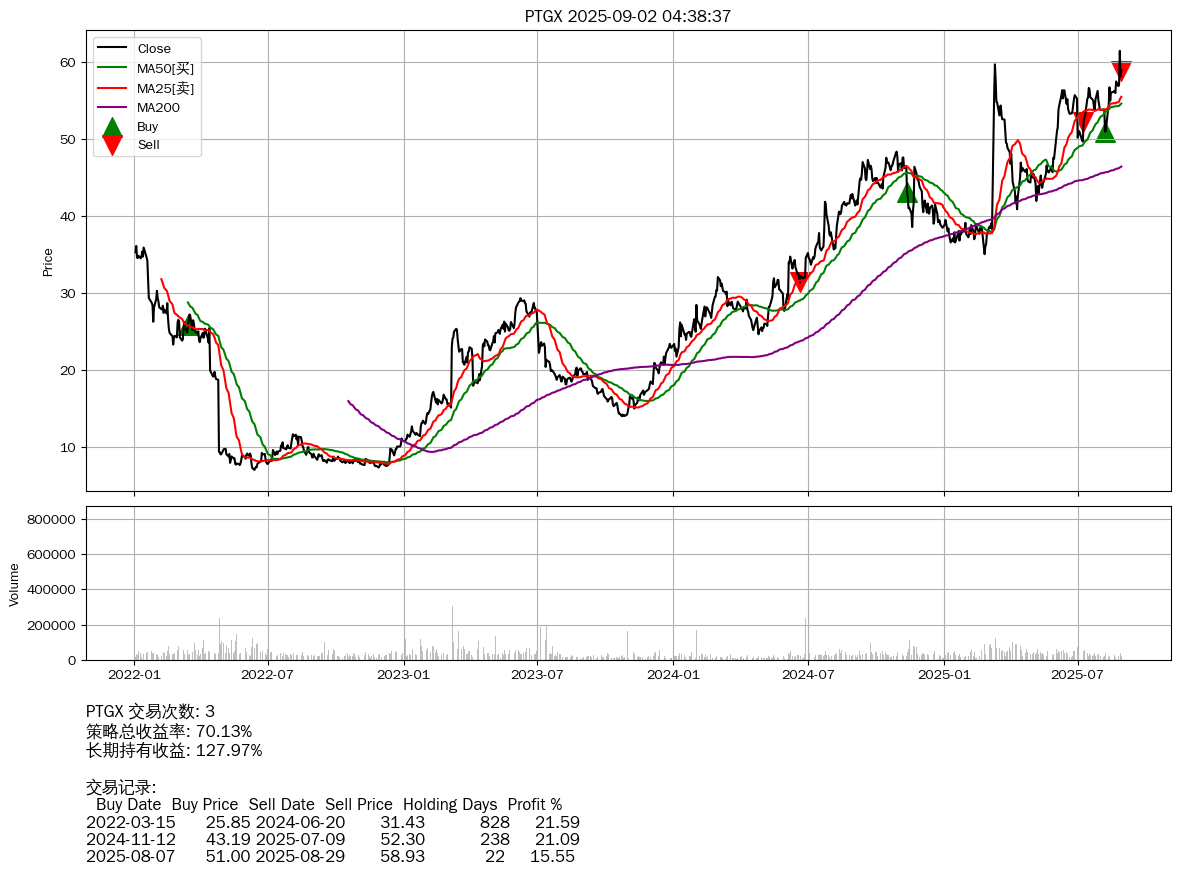Click the red Sell triangle icon in legend
This screenshot has height=875, width=1180.
click(112, 145)
